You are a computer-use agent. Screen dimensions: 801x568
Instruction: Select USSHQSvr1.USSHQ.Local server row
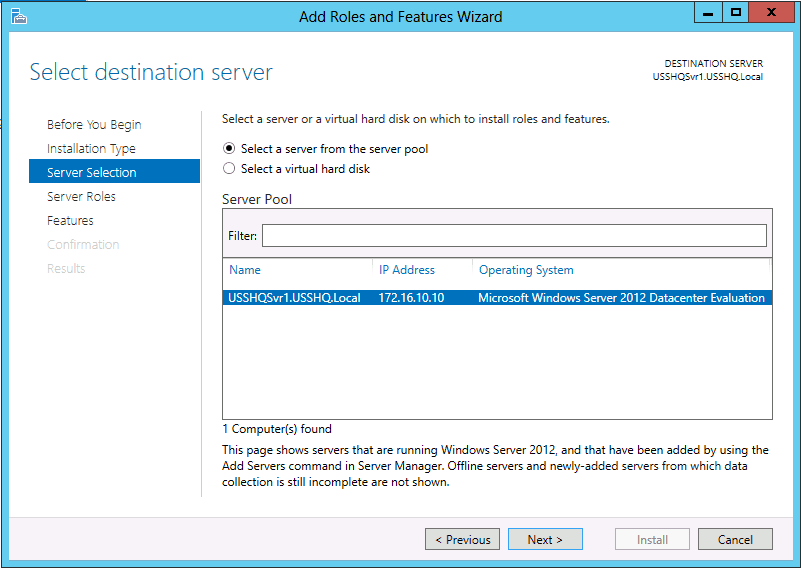tap(497, 298)
